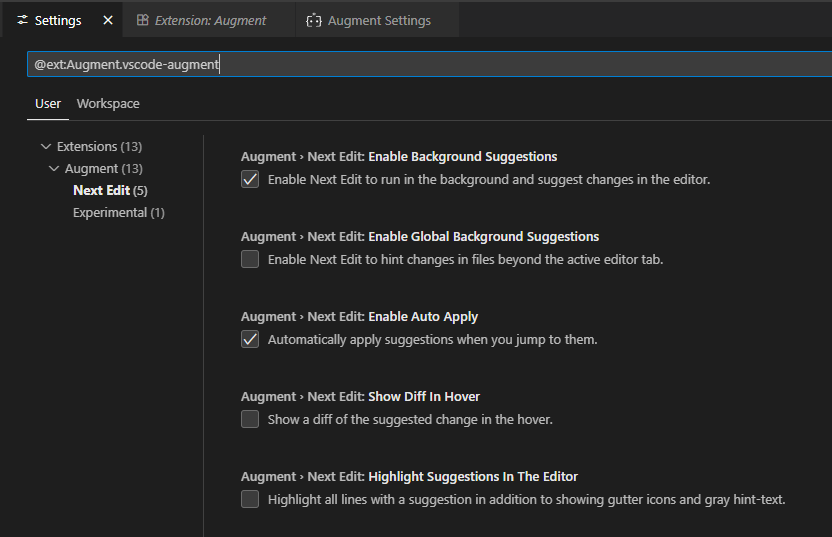832x537 pixels.
Task: Switch to the Workspace settings tab
Action: [108, 104]
